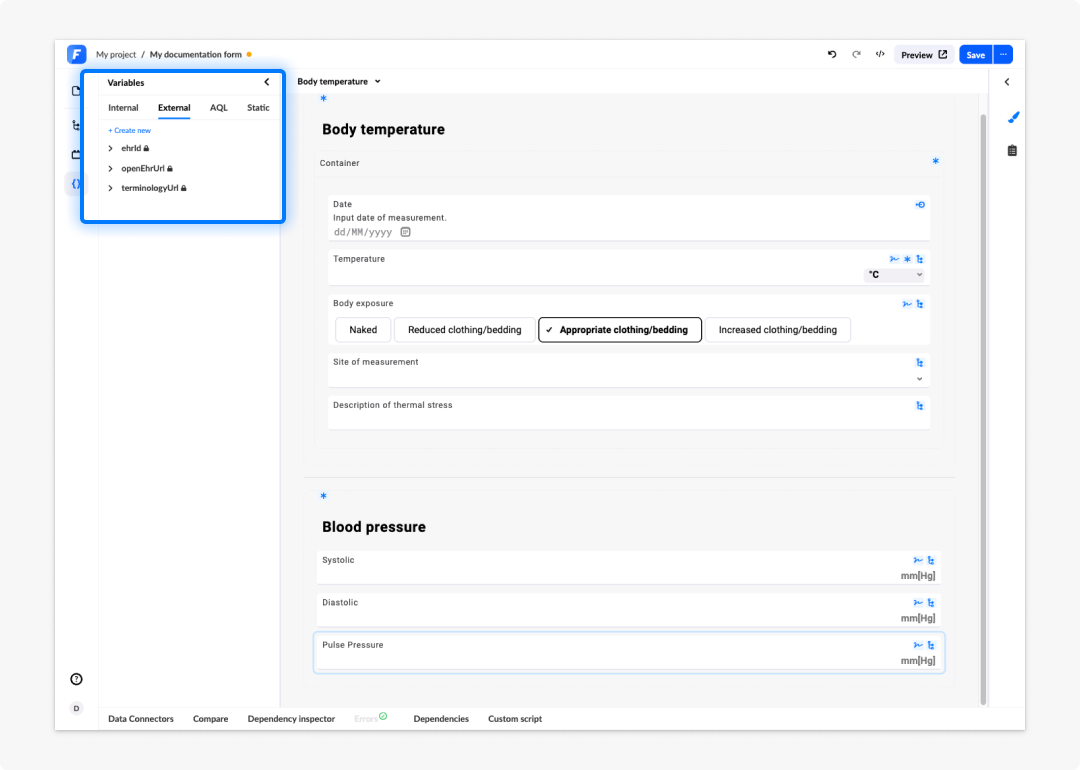Switch to the AQL variables tab
The height and width of the screenshot is (770, 1080).
coord(218,107)
